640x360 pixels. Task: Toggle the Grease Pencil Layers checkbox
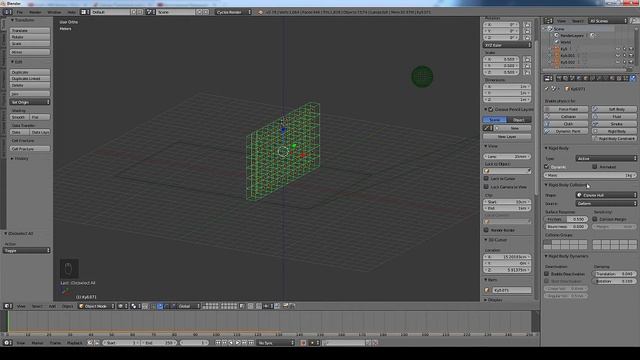[x=491, y=109]
